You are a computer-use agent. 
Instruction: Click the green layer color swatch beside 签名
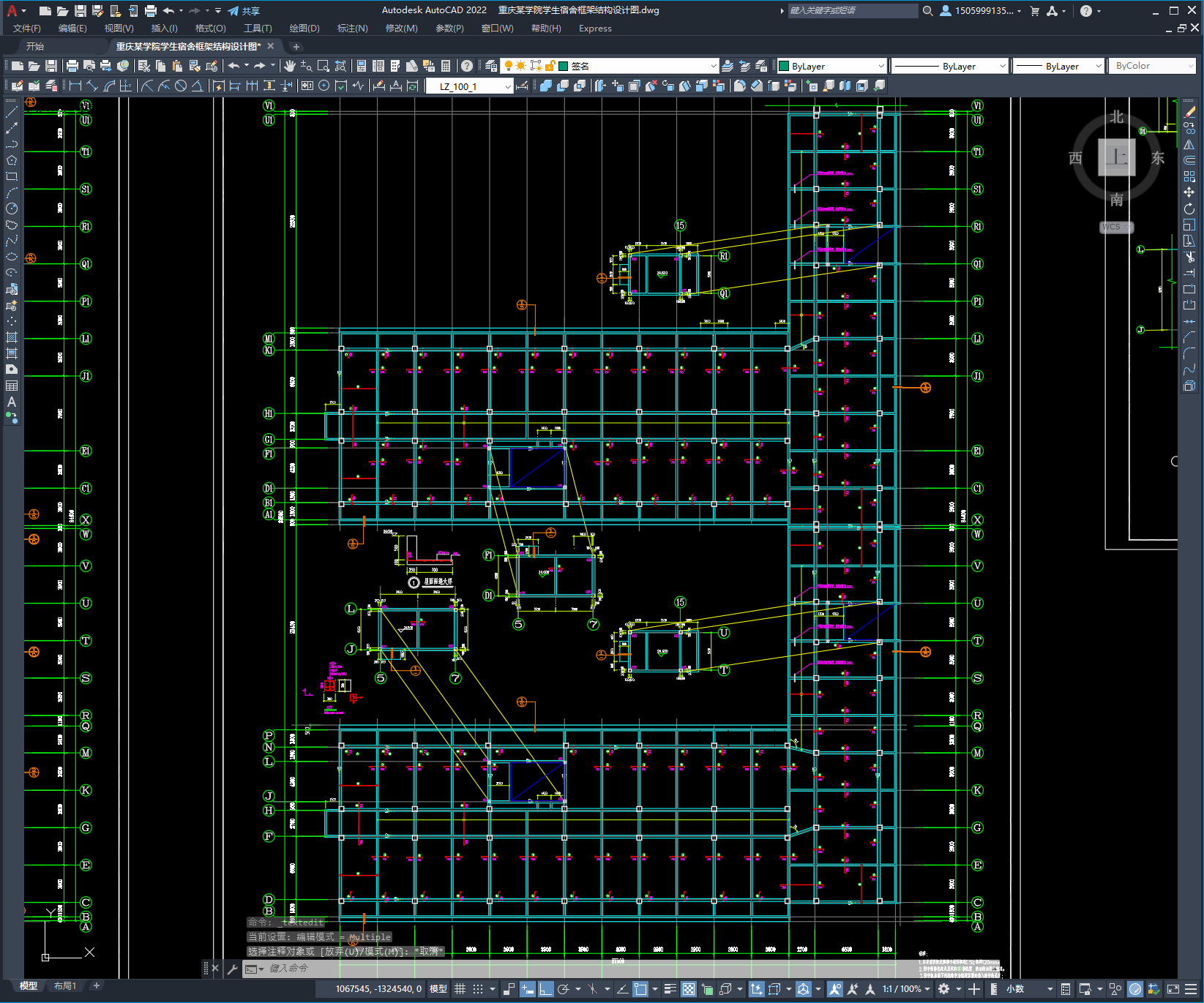coord(564,66)
